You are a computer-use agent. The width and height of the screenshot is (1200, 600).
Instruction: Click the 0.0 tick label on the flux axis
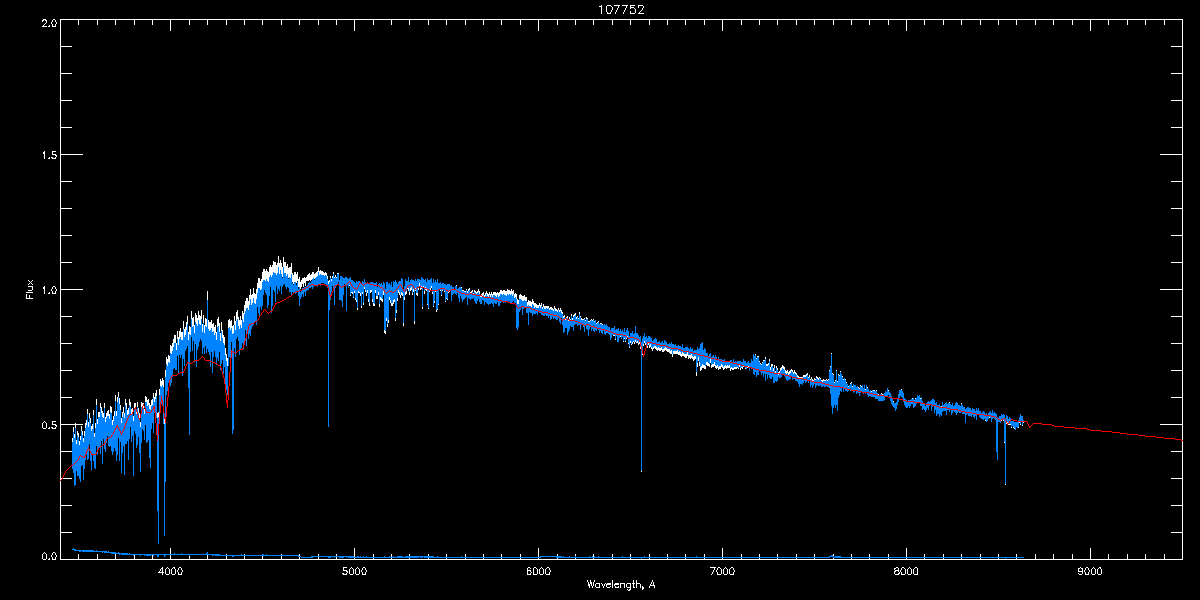tap(48, 557)
